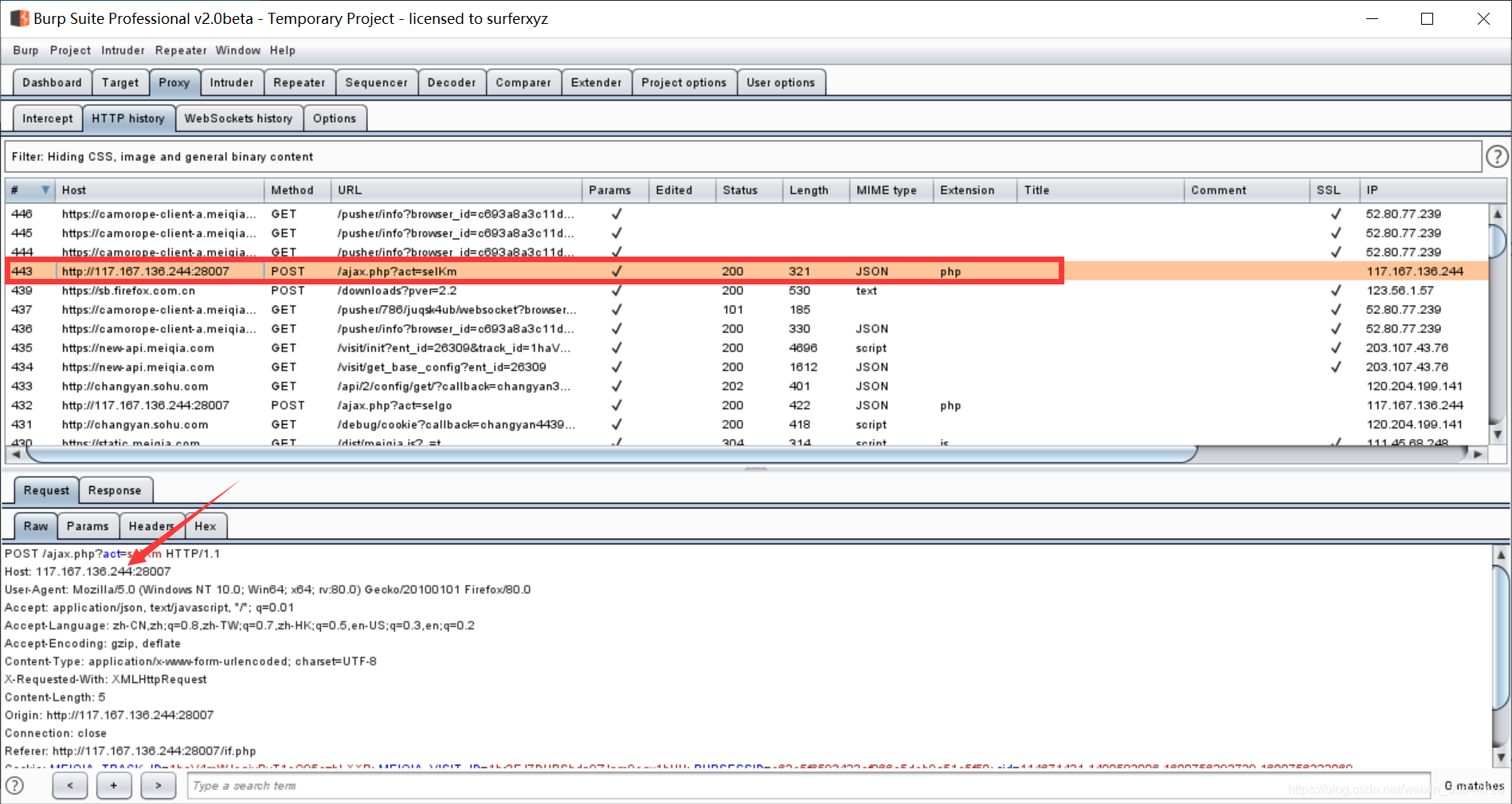Switch to the Sequencer tab
The image size is (1512, 804).
(x=376, y=82)
